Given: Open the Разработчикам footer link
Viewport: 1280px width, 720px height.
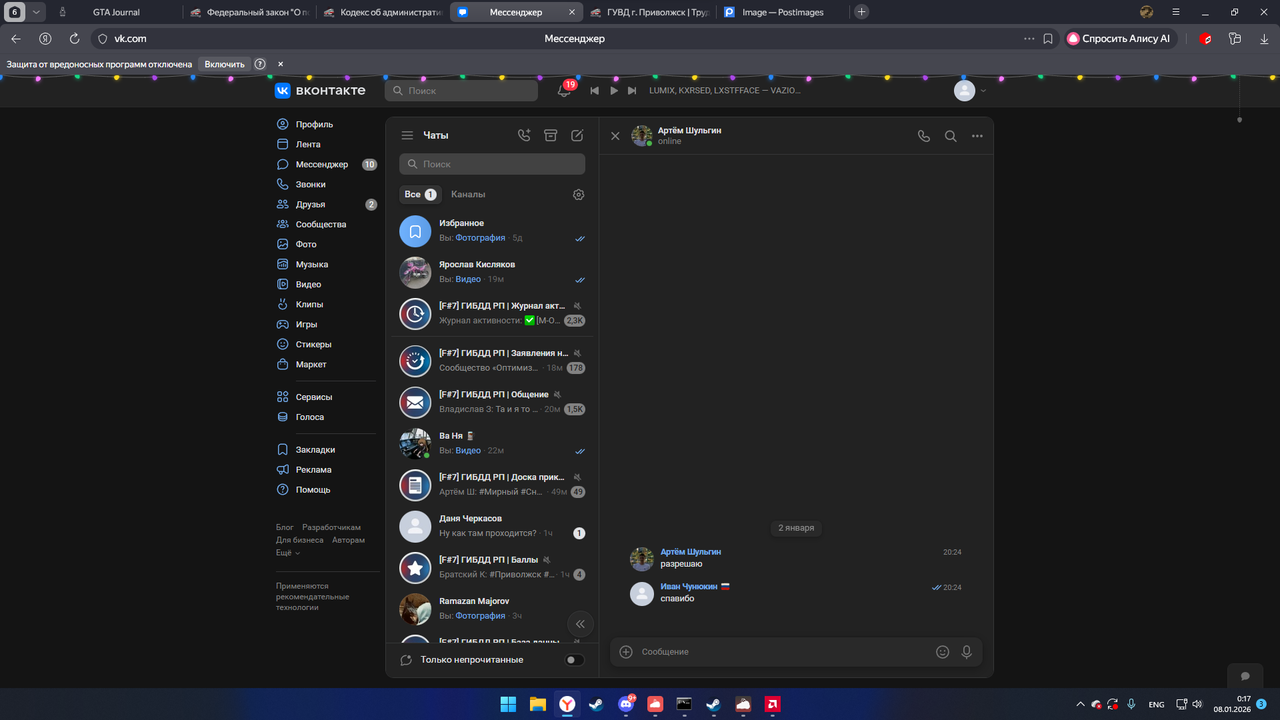Looking at the screenshot, I should [331, 527].
